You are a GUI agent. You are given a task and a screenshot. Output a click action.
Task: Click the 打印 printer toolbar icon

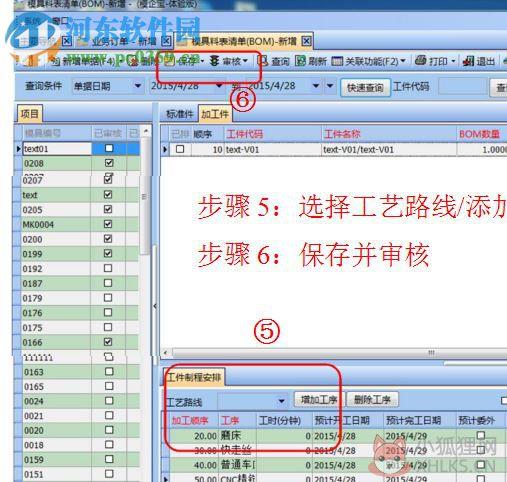421,61
